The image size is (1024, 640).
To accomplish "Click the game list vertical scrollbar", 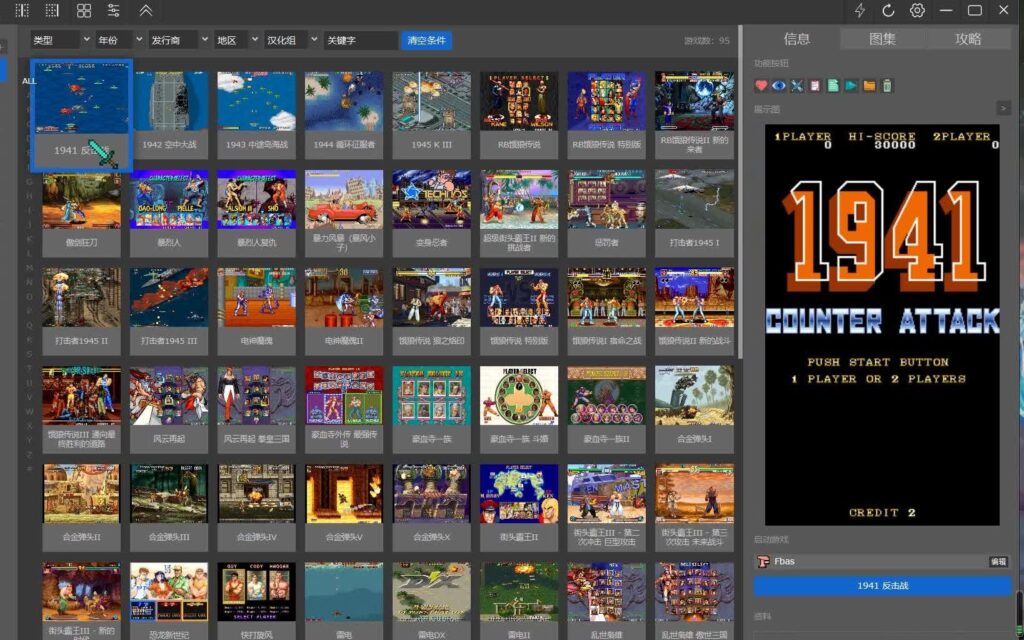I will pyautogui.click(x=740, y=192).
